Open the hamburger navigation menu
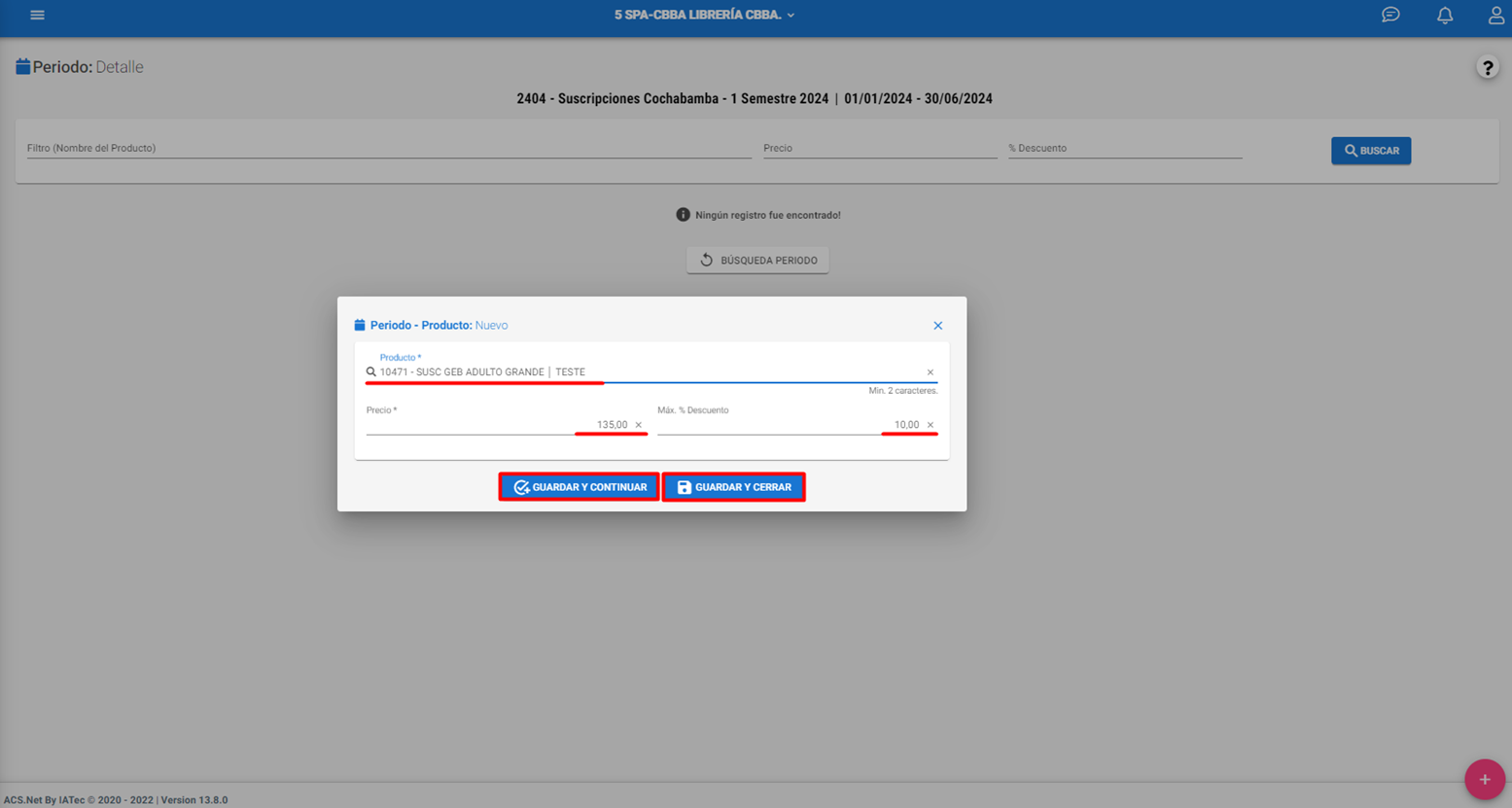This screenshot has width=1512, height=808. (37, 15)
